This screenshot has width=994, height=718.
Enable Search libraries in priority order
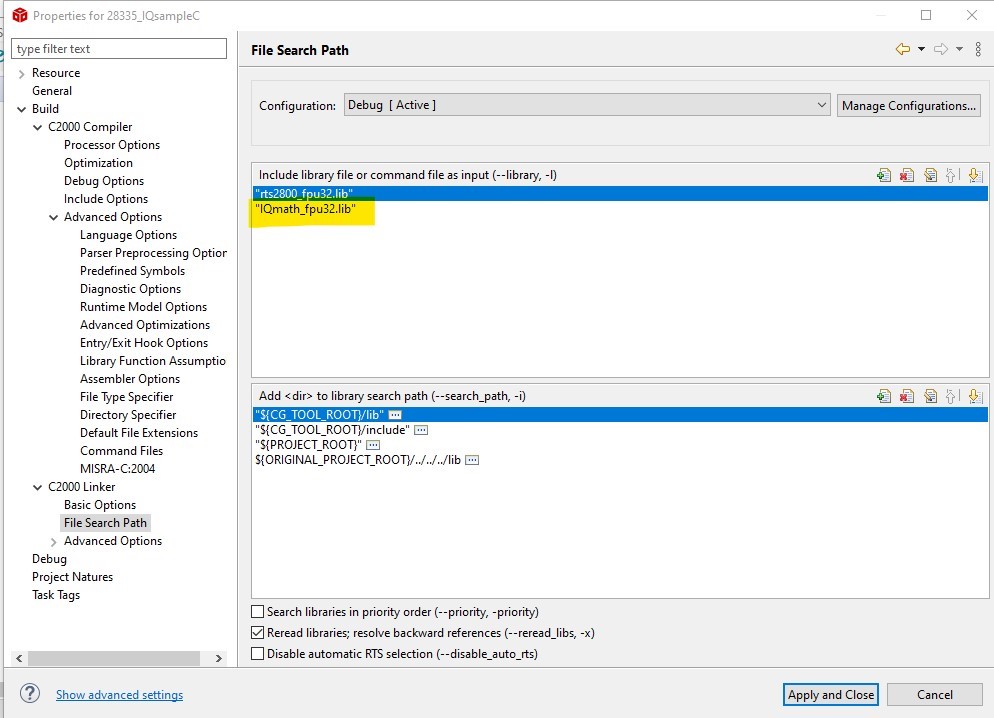(257, 612)
